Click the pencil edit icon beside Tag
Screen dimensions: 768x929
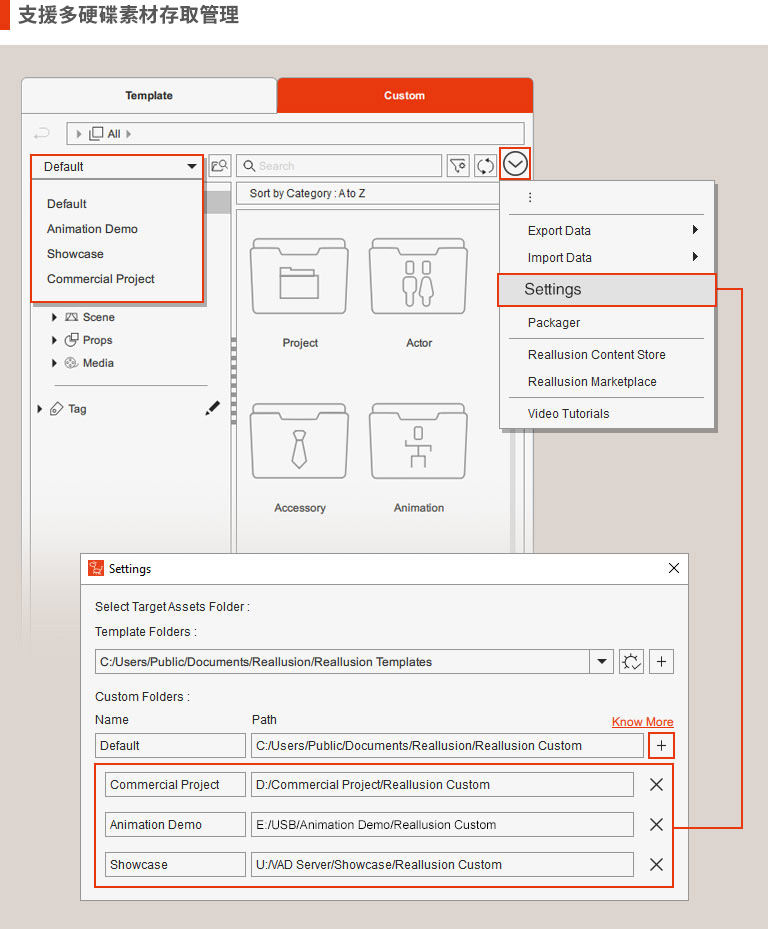tap(212, 408)
